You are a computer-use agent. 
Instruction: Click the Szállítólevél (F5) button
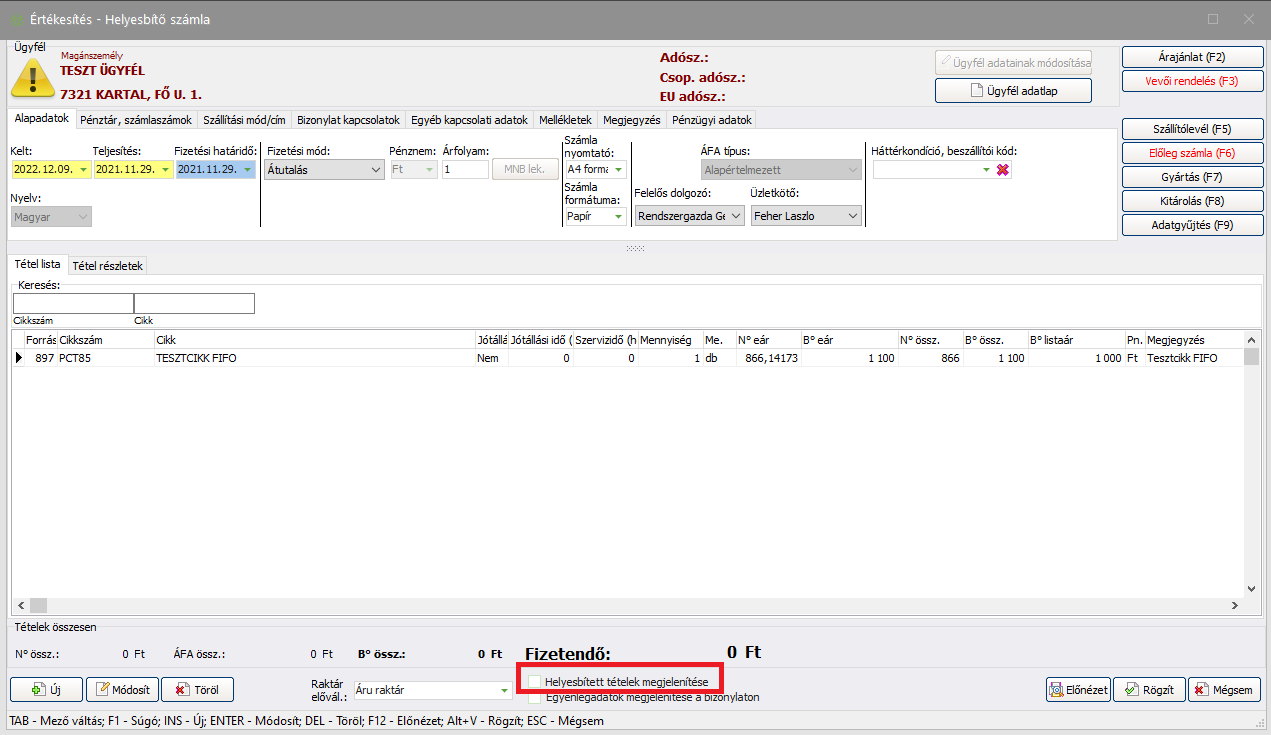pos(1192,129)
